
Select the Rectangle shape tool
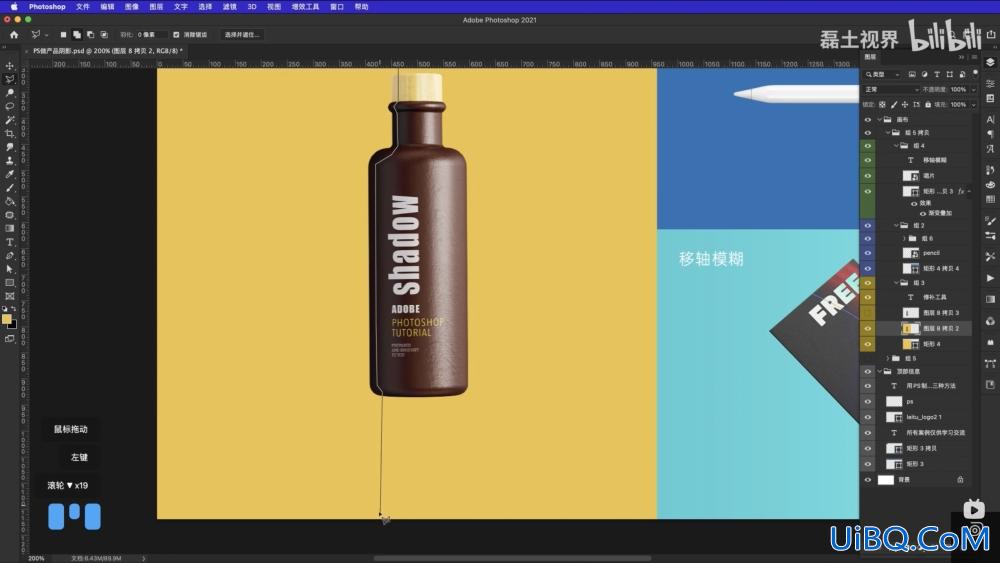[x=10, y=282]
